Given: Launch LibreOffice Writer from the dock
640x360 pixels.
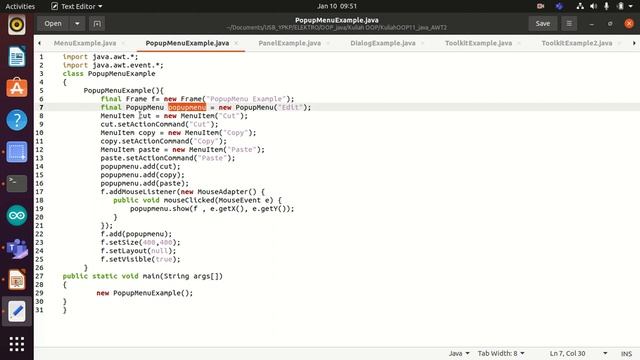Looking at the screenshot, I should tap(16, 57).
